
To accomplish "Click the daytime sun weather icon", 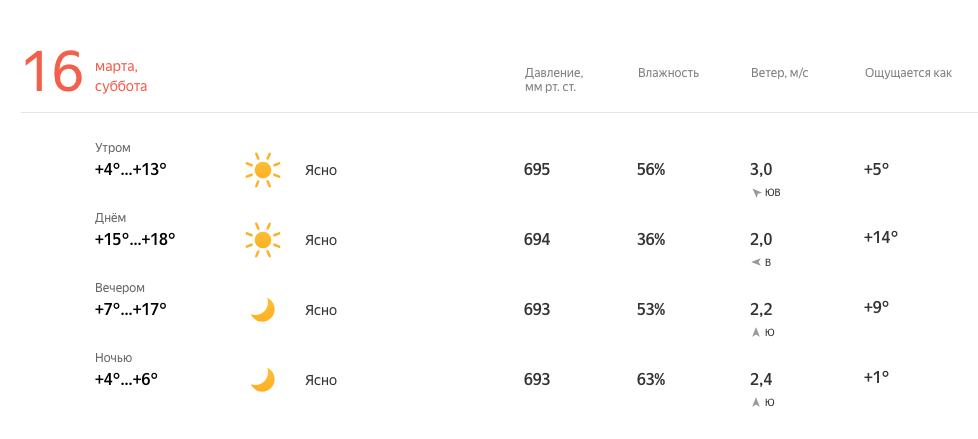I will [x=263, y=239].
